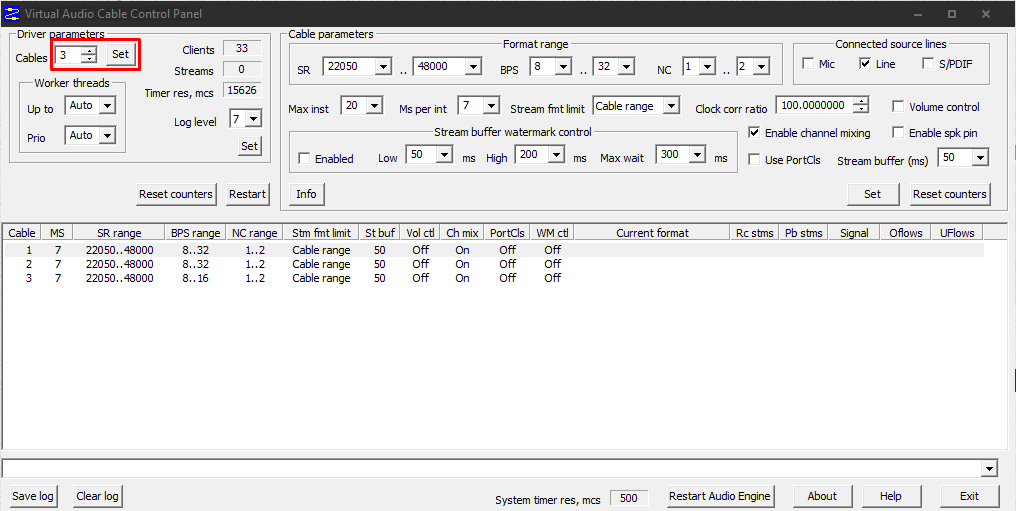Click the System timer res value 500
The width and height of the screenshot is (1016, 511).
coord(629,498)
